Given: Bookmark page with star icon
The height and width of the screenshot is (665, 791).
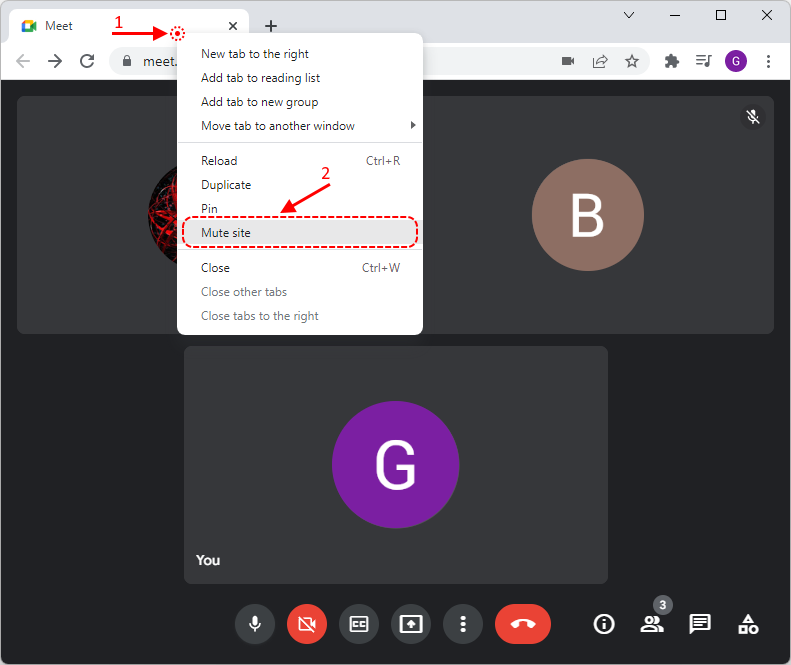Looking at the screenshot, I should tap(632, 61).
